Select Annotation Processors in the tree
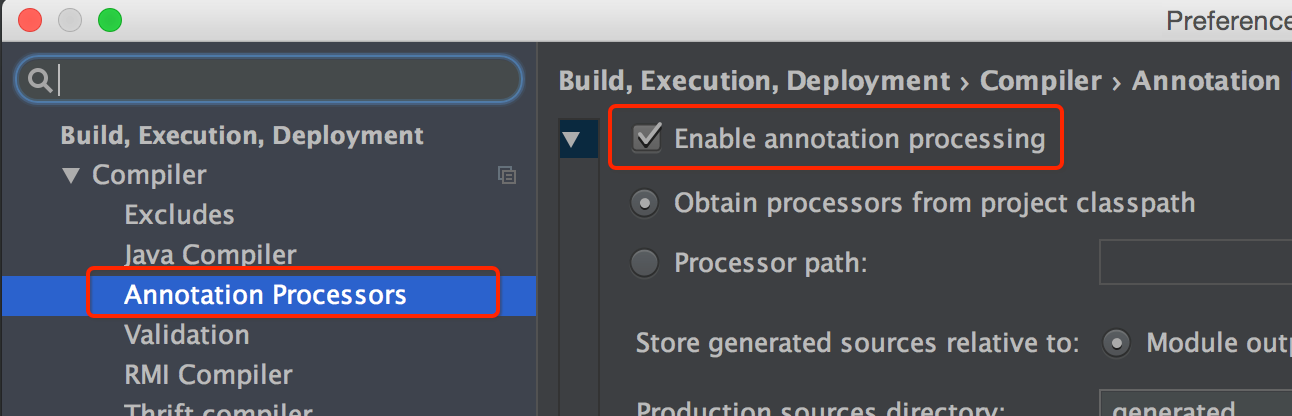 265,295
